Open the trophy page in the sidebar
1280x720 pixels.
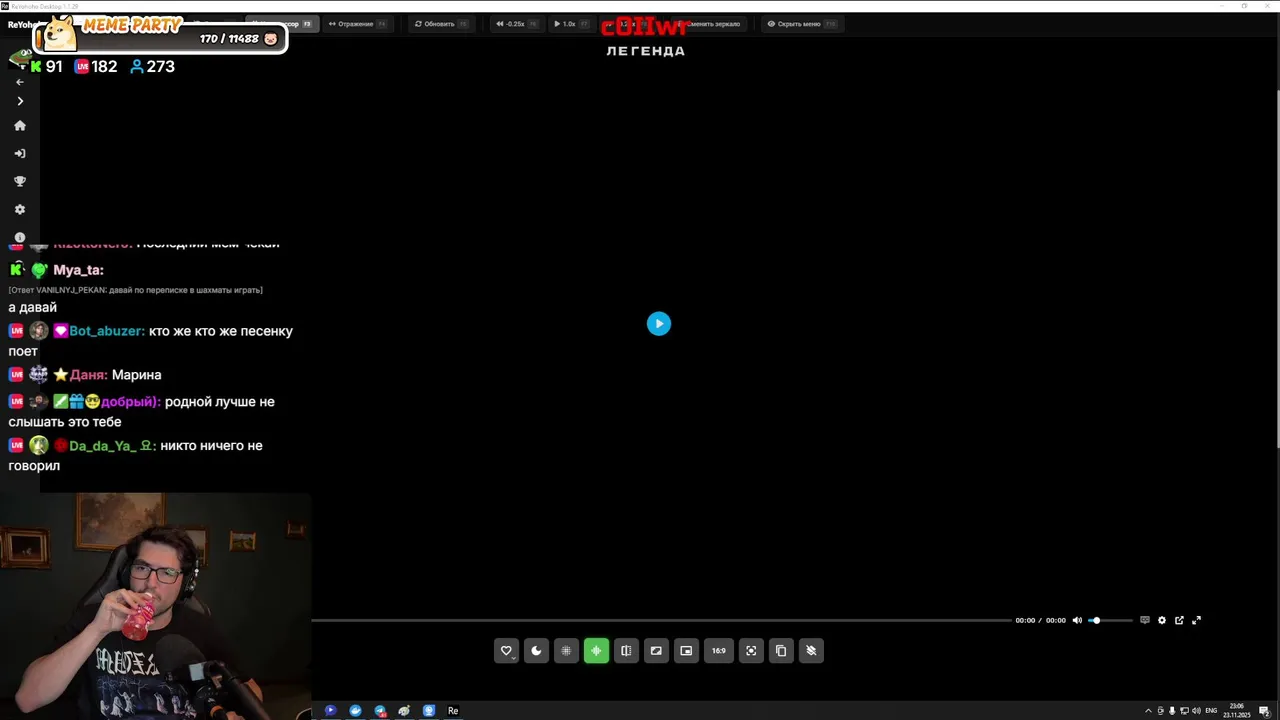pyautogui.click(x=19, y=182)
